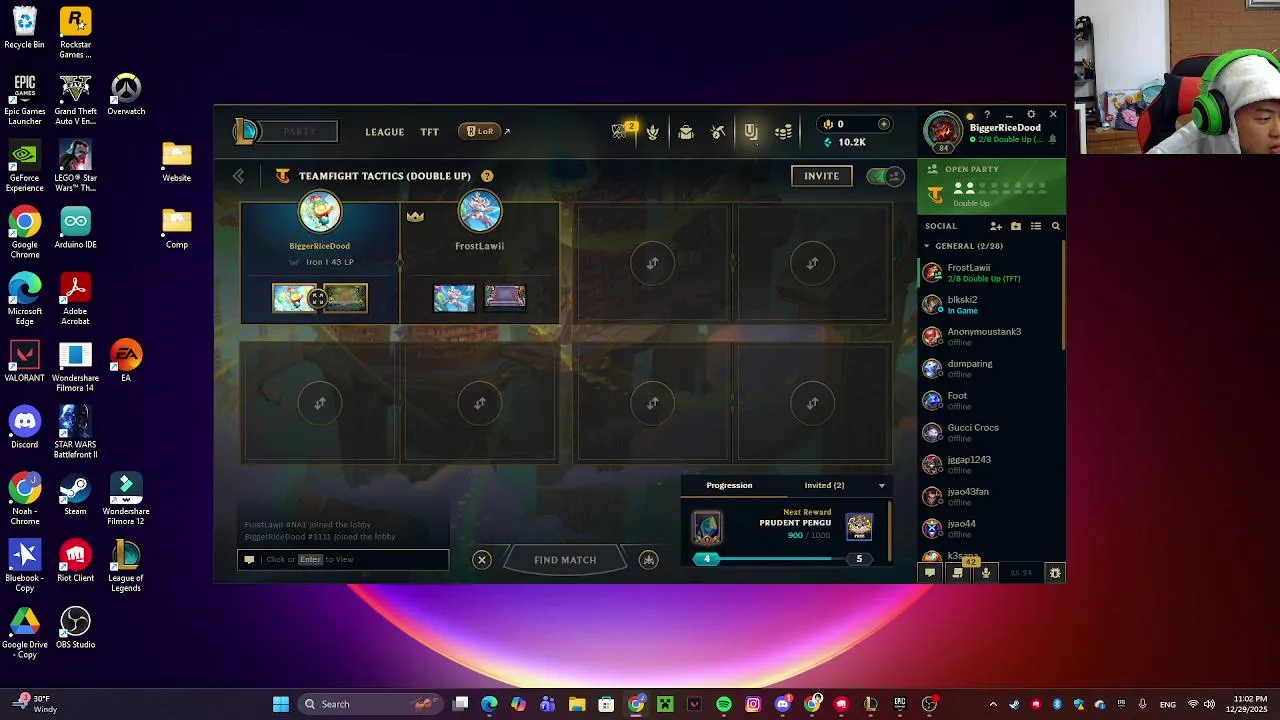Image resolution: width=1280 pixels, height=720 pixels.
Task: Open the LoR launcher link
Action: coord(485,131)
